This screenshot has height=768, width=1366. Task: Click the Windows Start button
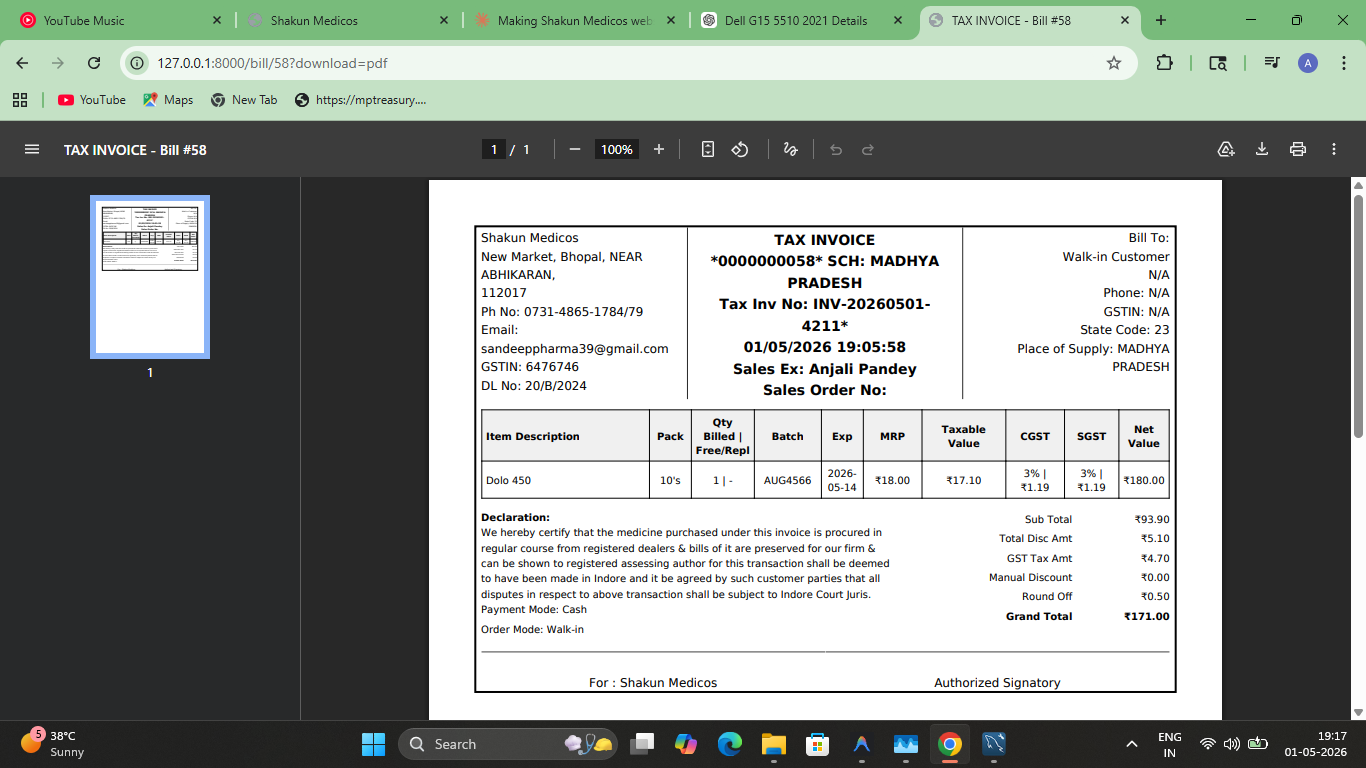tap(373, 744)
